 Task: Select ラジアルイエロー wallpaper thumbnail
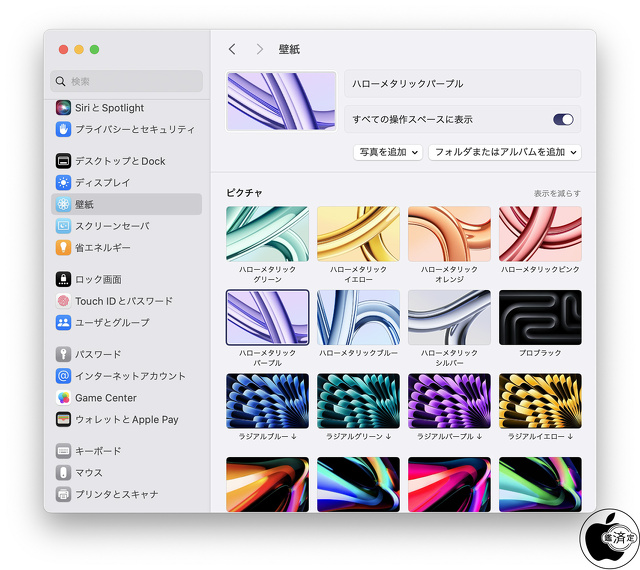coord(540,401)
